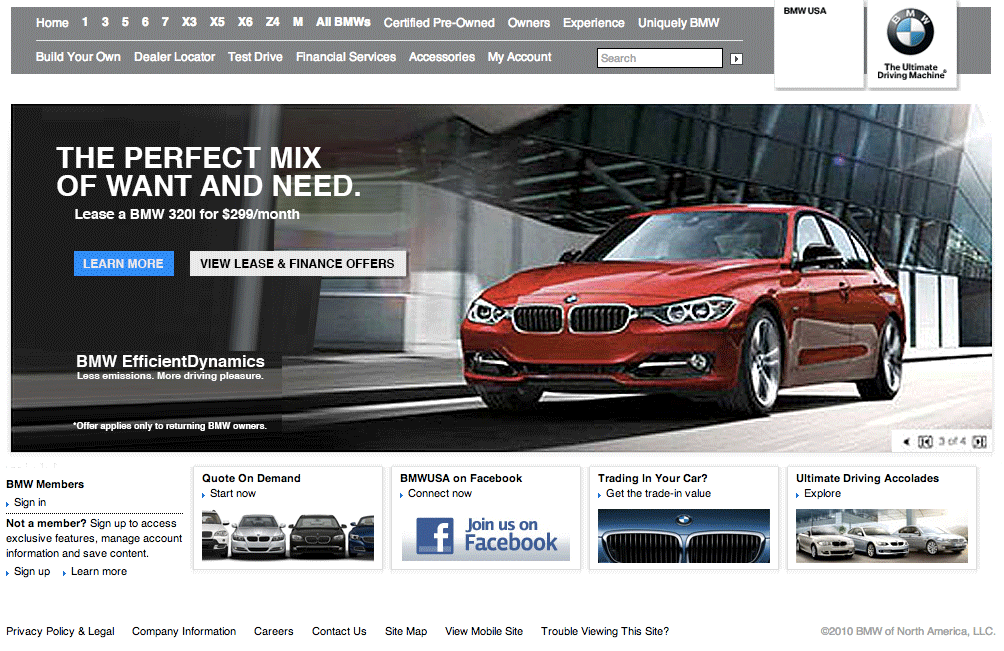Open Accessories page
Viewport: 1004px width, 651px height.
coord(442,56)
